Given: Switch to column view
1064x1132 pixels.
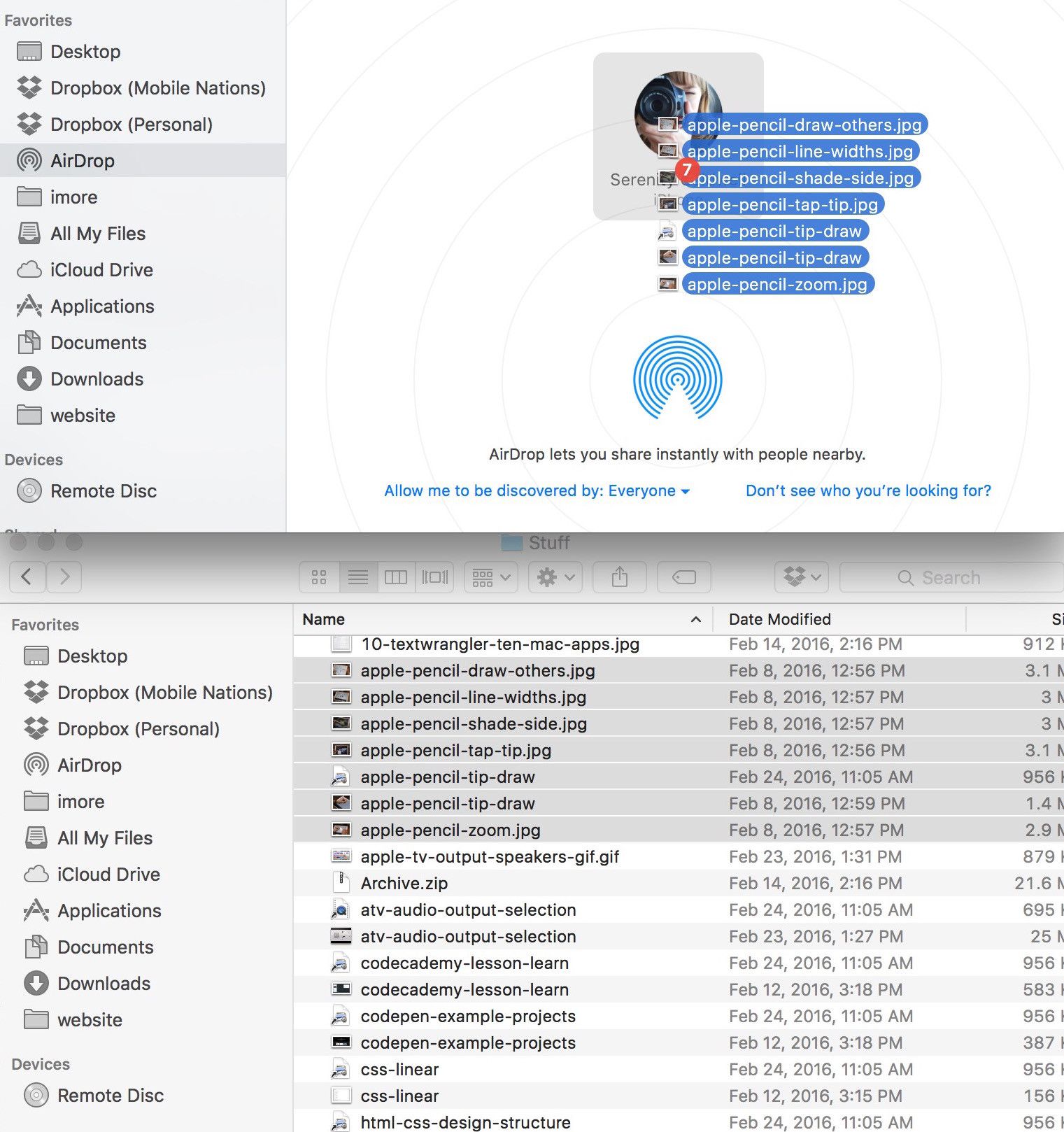Looking at the screenshot, I should tap(396, 577).
